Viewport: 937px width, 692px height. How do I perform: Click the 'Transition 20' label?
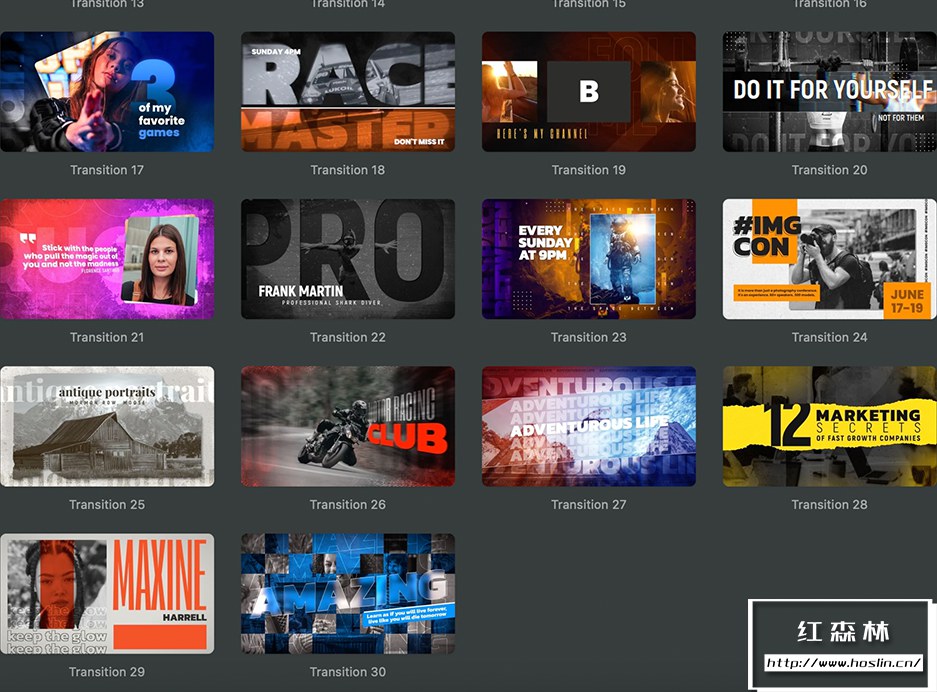coord(829,170)
